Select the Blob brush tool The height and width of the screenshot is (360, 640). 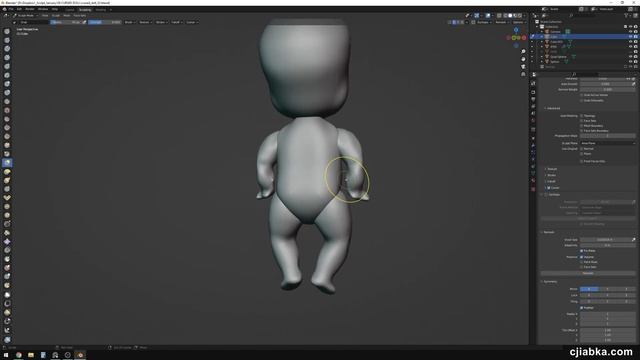pyautogui.click(x=7, y=93)
